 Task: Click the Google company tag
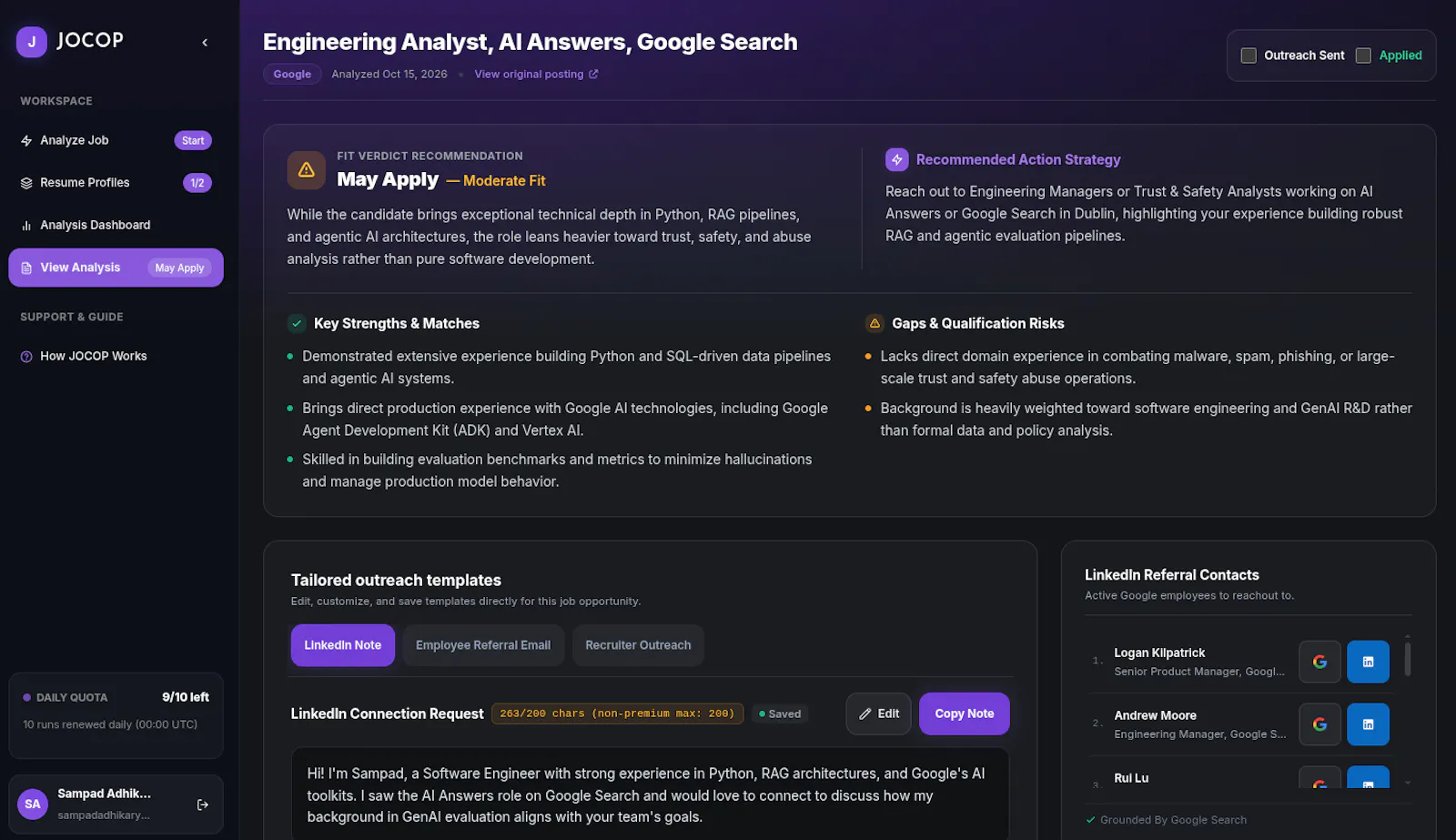click(292, 74)
